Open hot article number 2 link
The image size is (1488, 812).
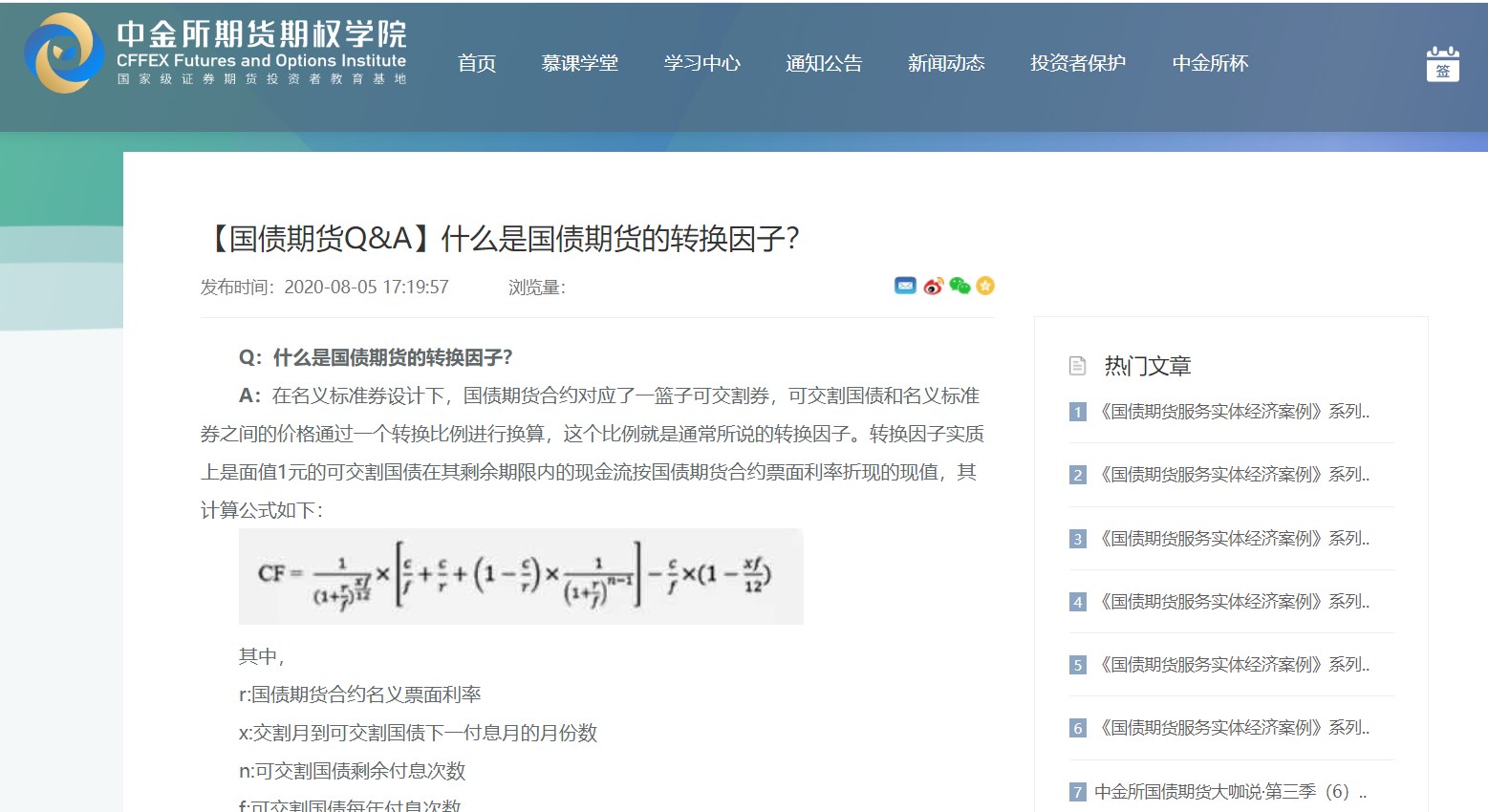[x=1233, y=475]
